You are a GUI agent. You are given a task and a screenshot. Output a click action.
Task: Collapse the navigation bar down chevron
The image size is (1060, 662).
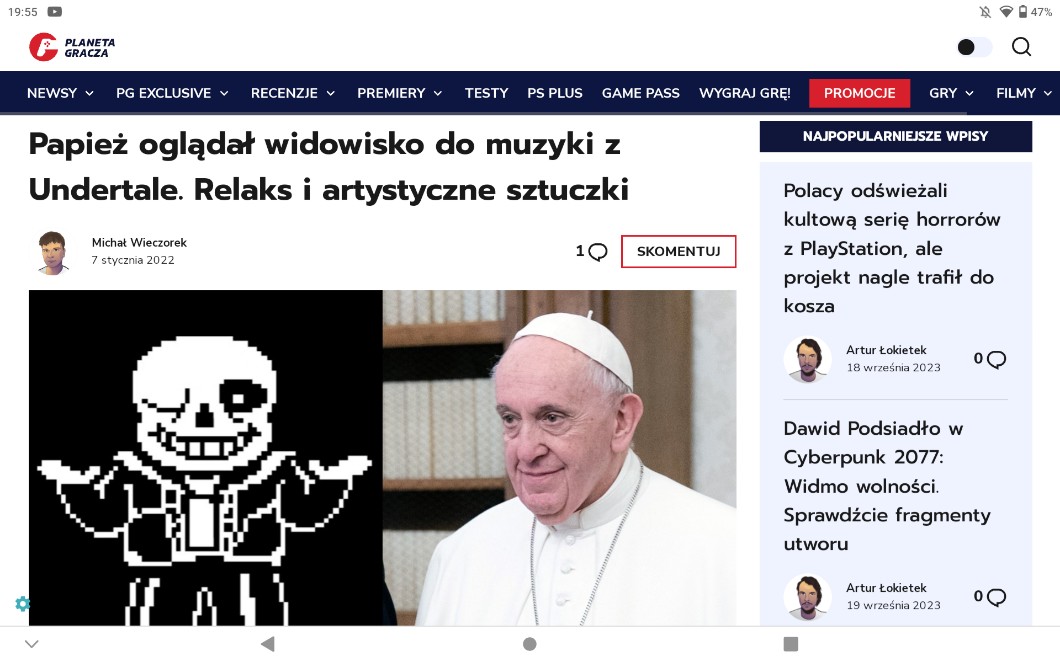click(32, 644)
